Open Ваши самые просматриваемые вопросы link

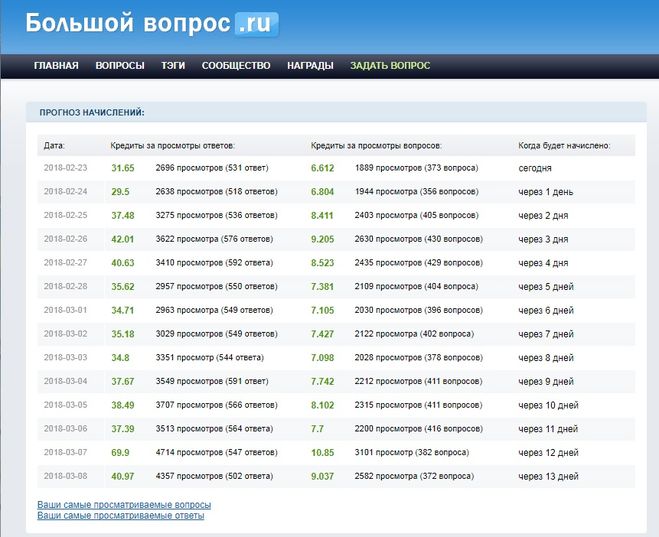[x=124, y=505]
